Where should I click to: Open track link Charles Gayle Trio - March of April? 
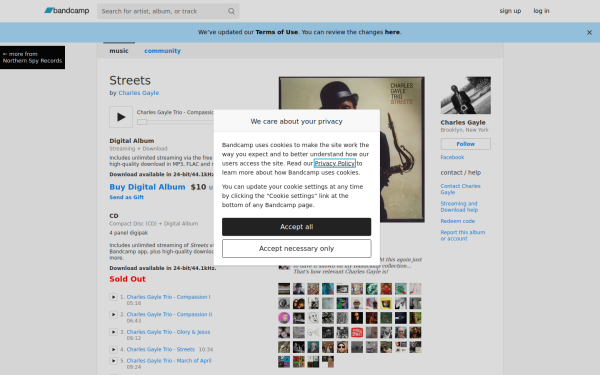[x=169, y=360]
